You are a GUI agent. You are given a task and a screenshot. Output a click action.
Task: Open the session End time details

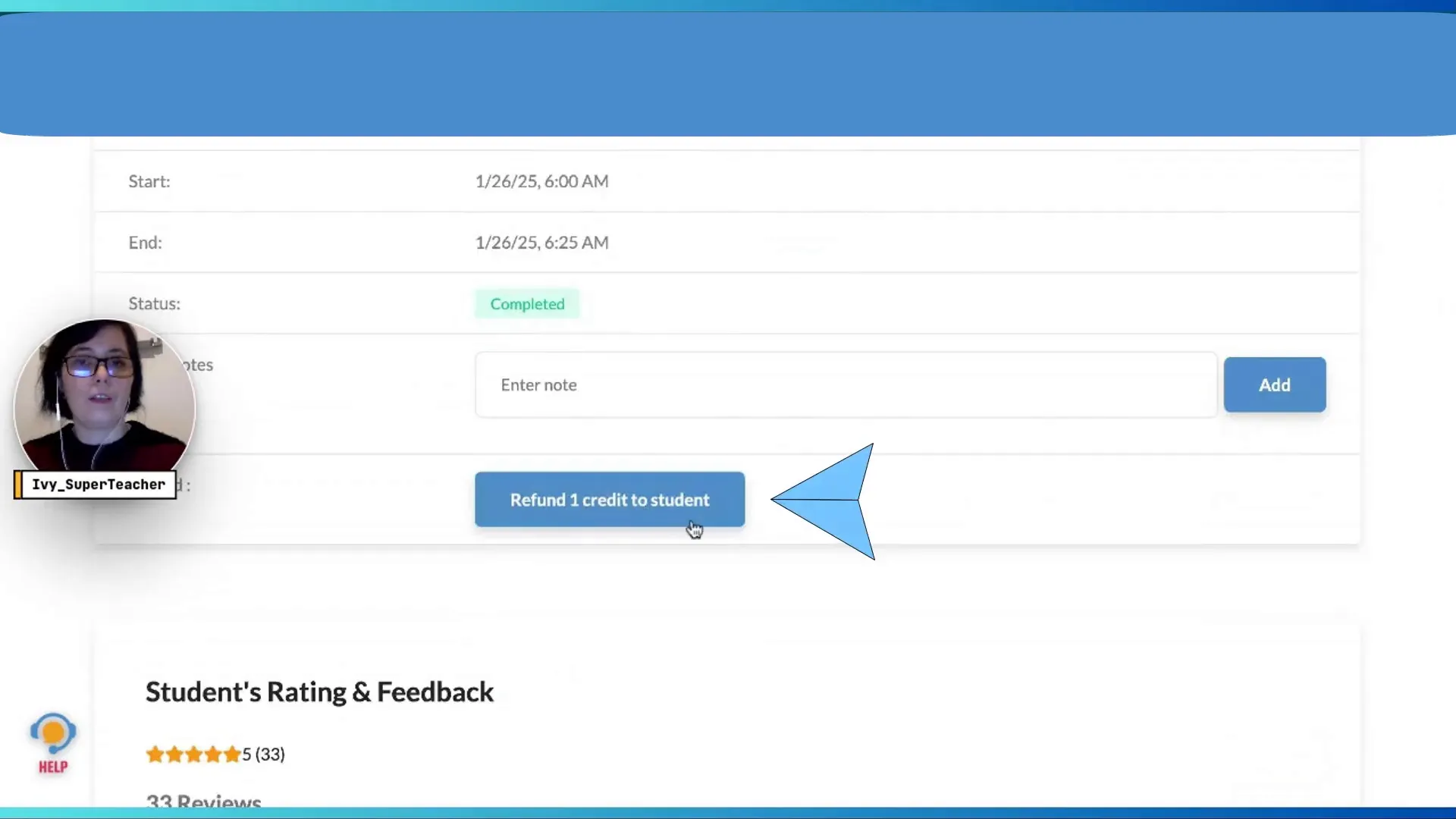(540, 242)
